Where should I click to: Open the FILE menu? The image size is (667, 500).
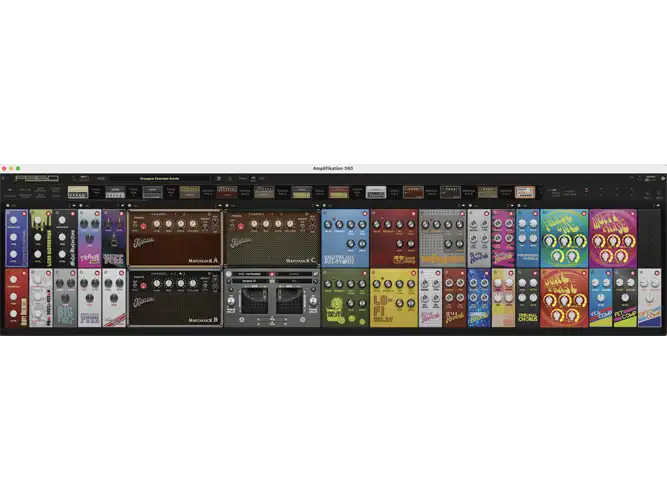pyautogui.click(x=100, y=179)
